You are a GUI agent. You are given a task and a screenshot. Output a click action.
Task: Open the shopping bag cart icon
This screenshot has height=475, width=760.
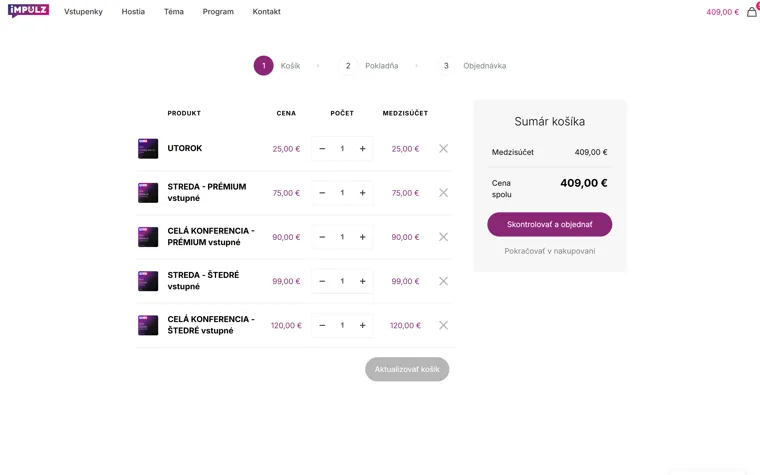[x=751, y=12]
